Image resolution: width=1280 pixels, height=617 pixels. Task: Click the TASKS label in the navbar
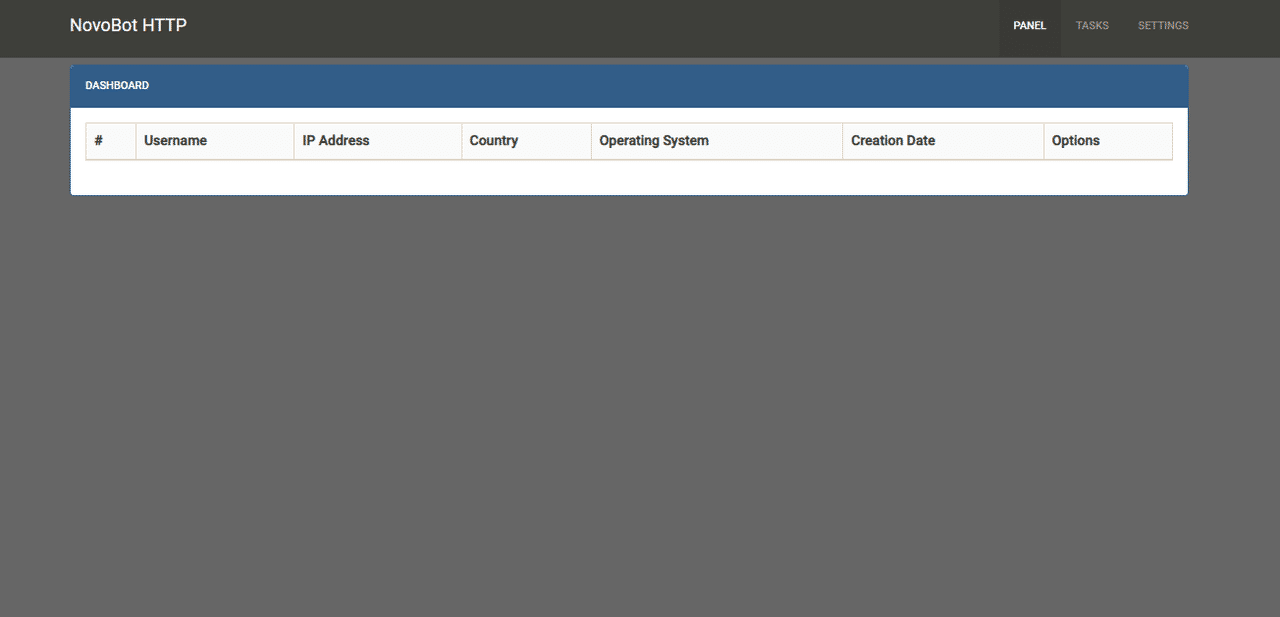tap(1092, 25)
